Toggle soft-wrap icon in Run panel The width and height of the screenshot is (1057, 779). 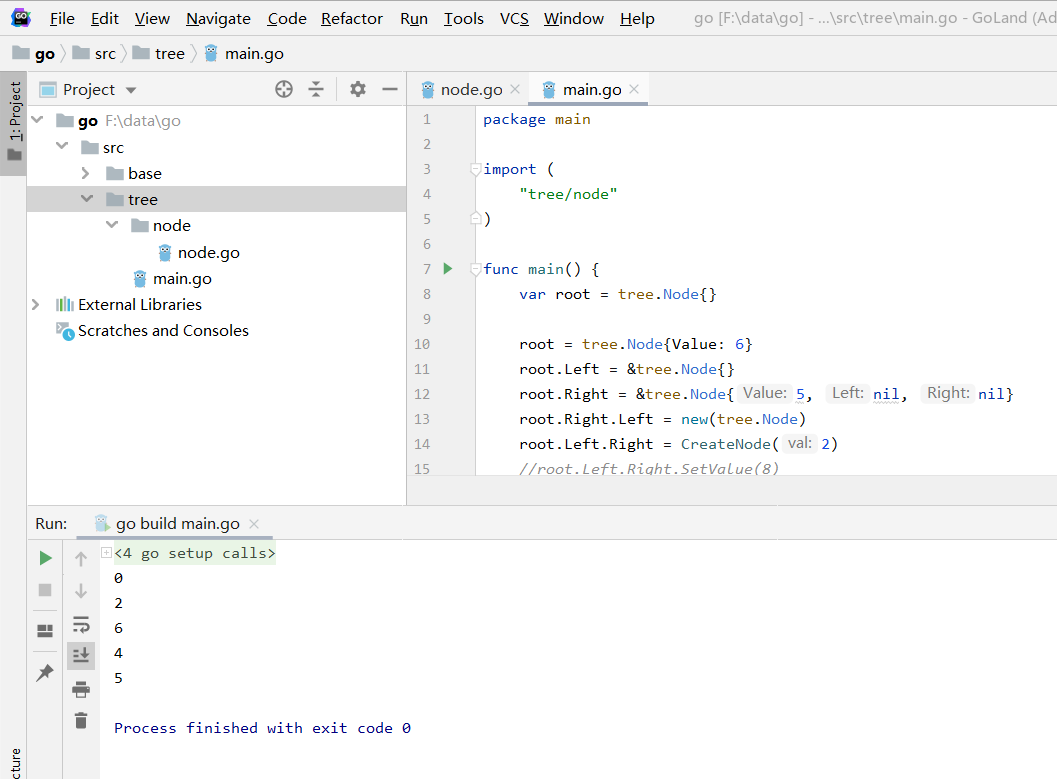click(81, 625)
